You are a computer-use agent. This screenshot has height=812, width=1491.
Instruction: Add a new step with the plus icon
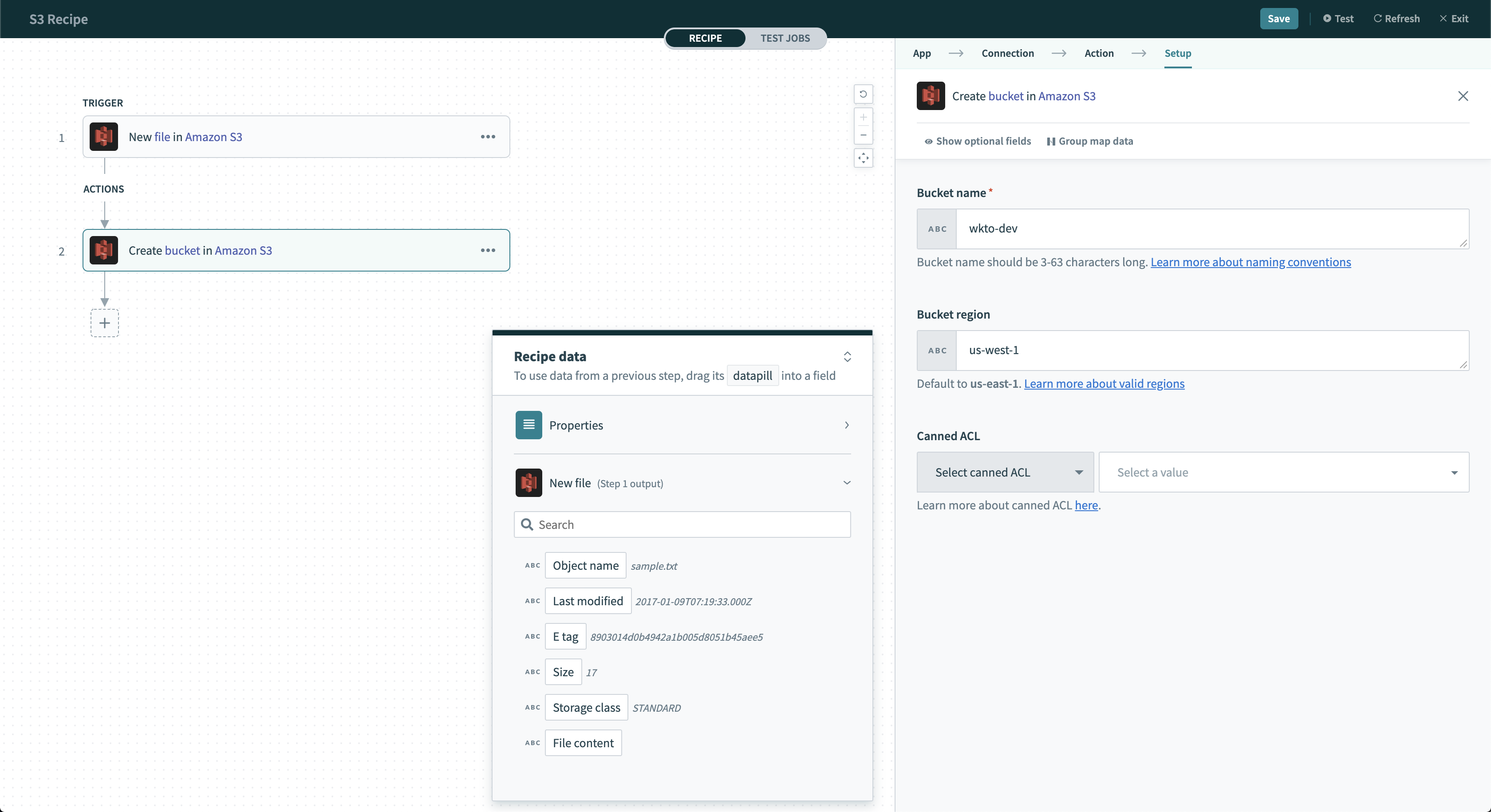pos(105,323)
